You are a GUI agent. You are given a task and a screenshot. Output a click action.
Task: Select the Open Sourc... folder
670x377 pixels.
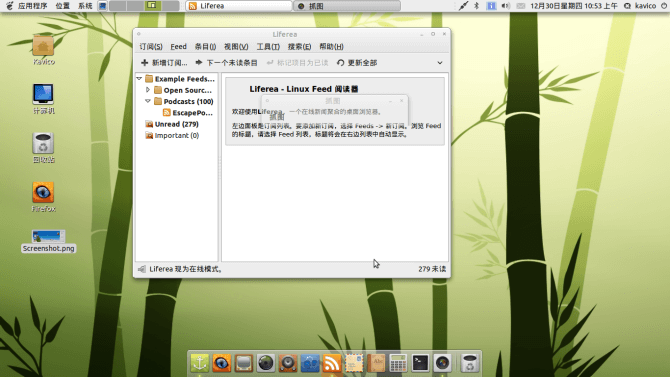click(182, 90)
